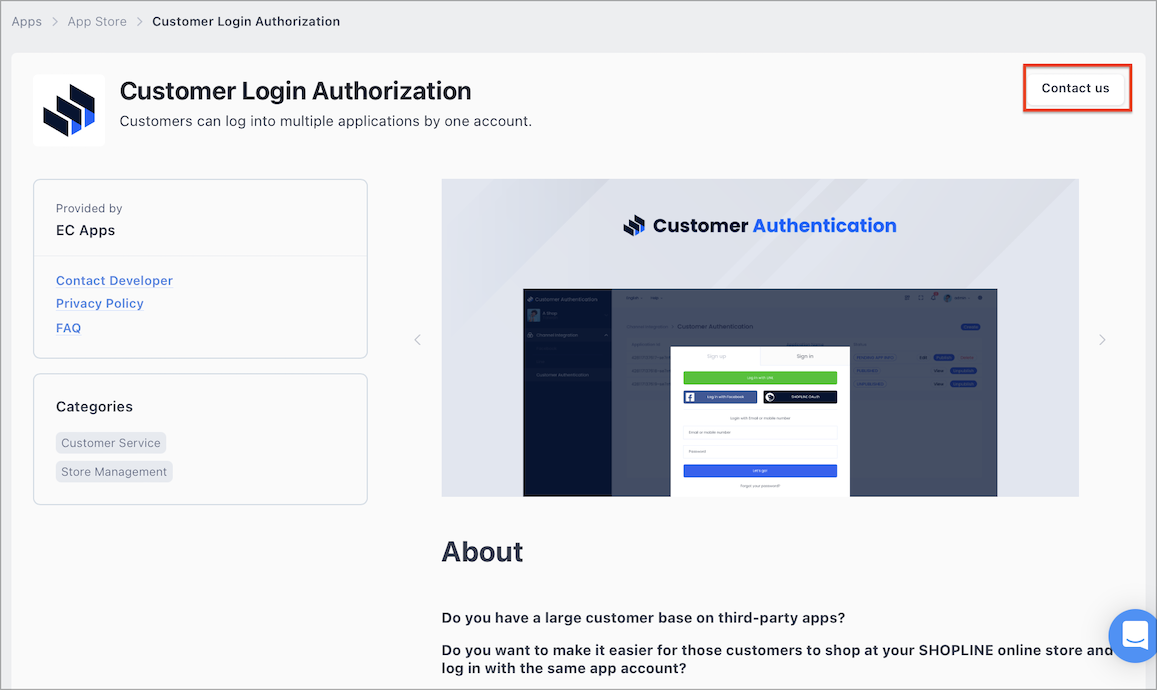Expand the breadcrumb by clicking Apps

(26, 20)
